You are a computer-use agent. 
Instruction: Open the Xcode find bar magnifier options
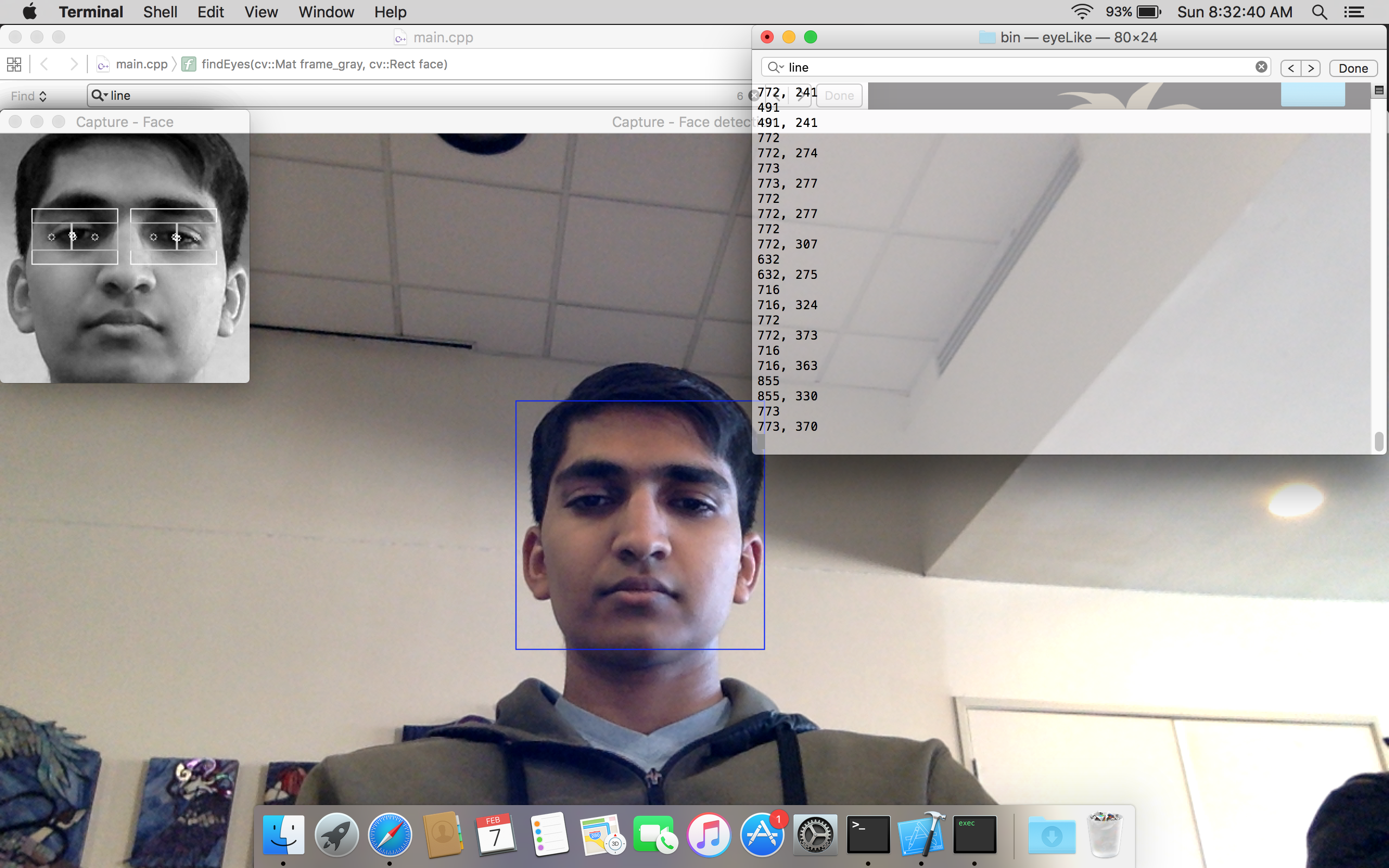(99, 95)
